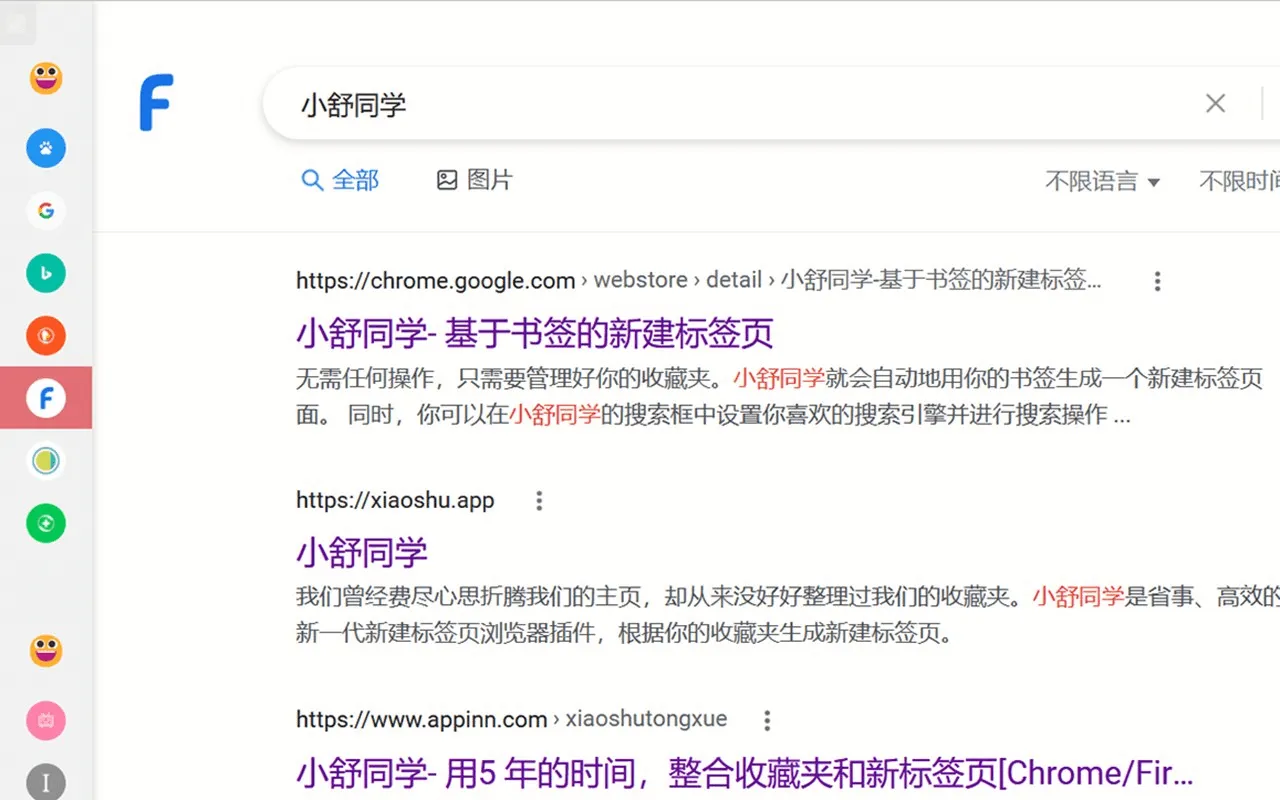Select the Baidu search engine icon
This screenshot has width=1280, height=800.
tap(45, 147)
